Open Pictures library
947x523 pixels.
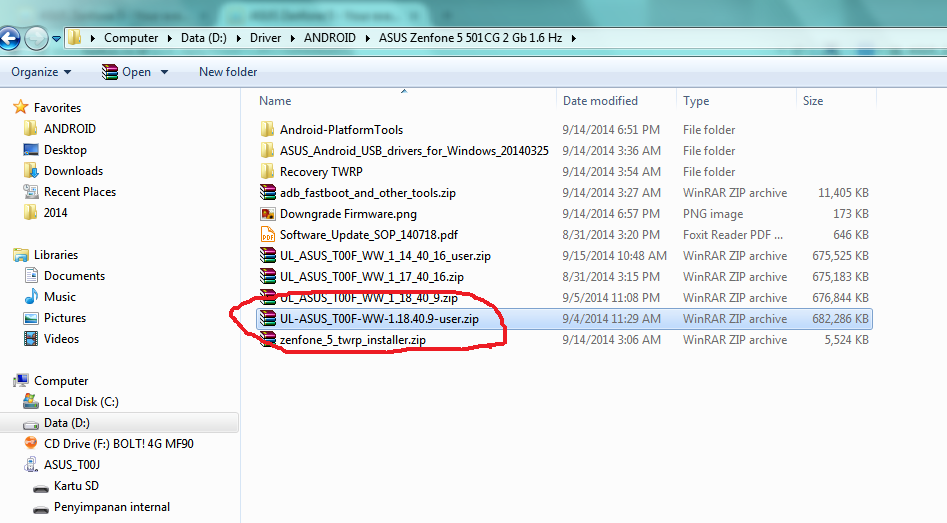(x=65, y=318)
